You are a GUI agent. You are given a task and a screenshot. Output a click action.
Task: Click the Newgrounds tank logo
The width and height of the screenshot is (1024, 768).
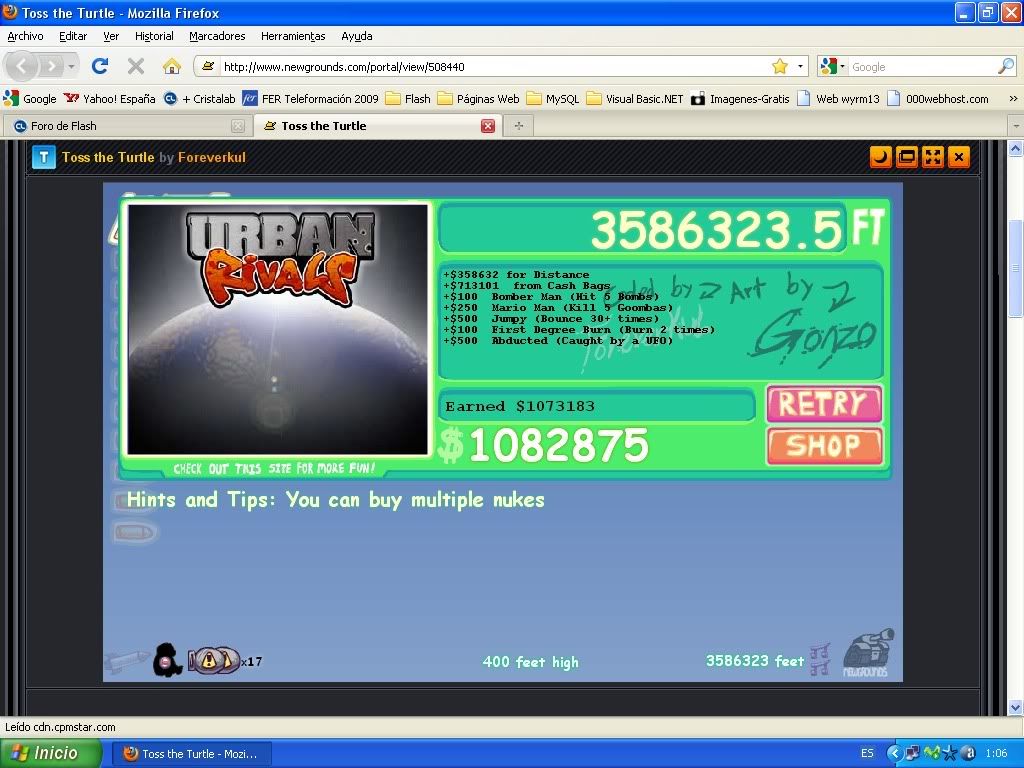[x=867, y=652]
